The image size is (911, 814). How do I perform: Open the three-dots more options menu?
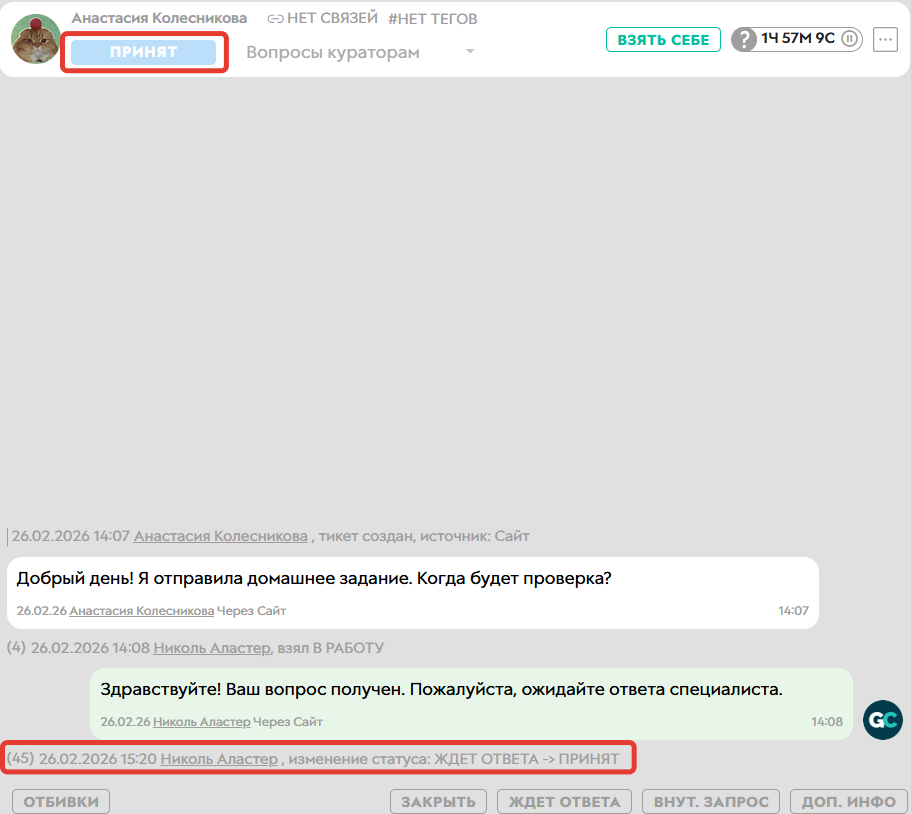[885, 40]
